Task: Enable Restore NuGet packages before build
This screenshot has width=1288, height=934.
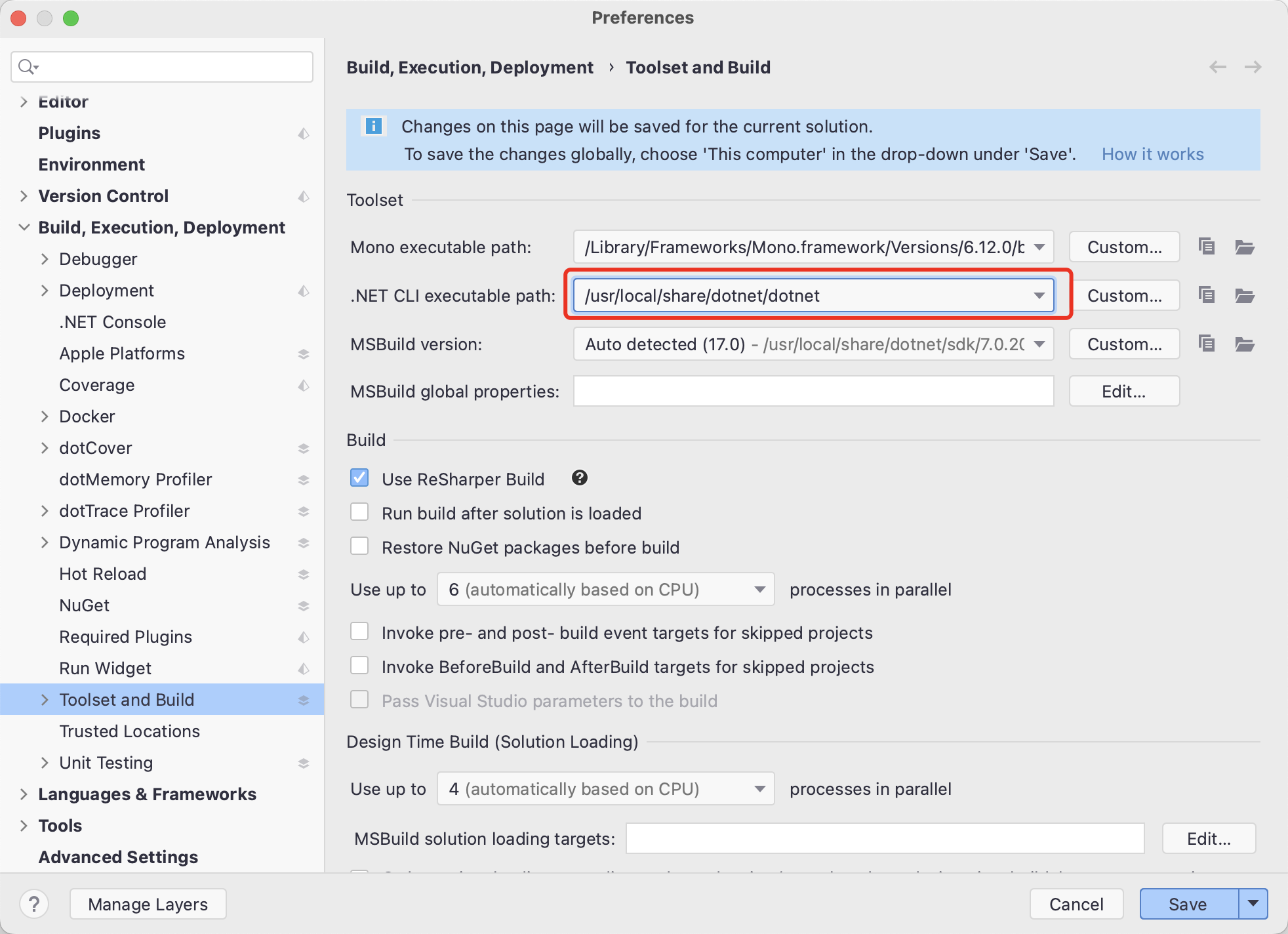Action: pos(359,546)
